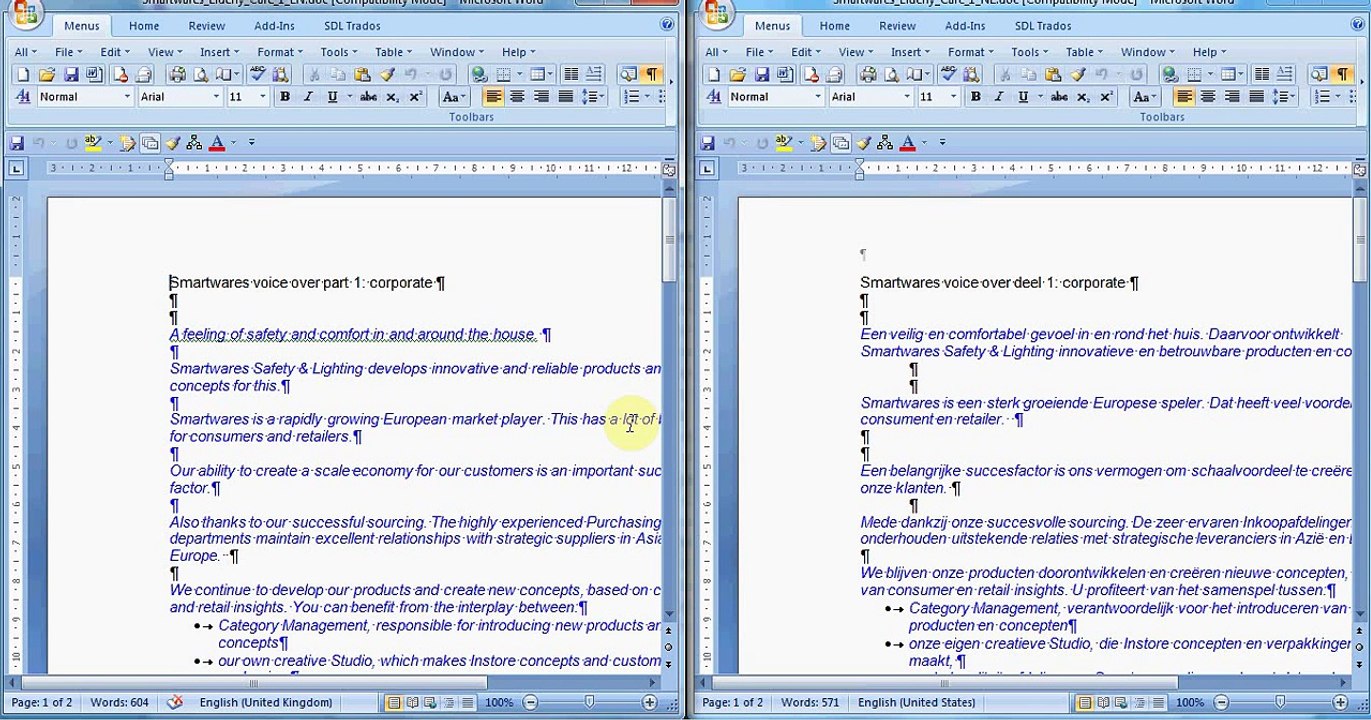
Task: Insert a hyperlink in right Word window
Action: pyautogui.click(x=1170, y=74)
